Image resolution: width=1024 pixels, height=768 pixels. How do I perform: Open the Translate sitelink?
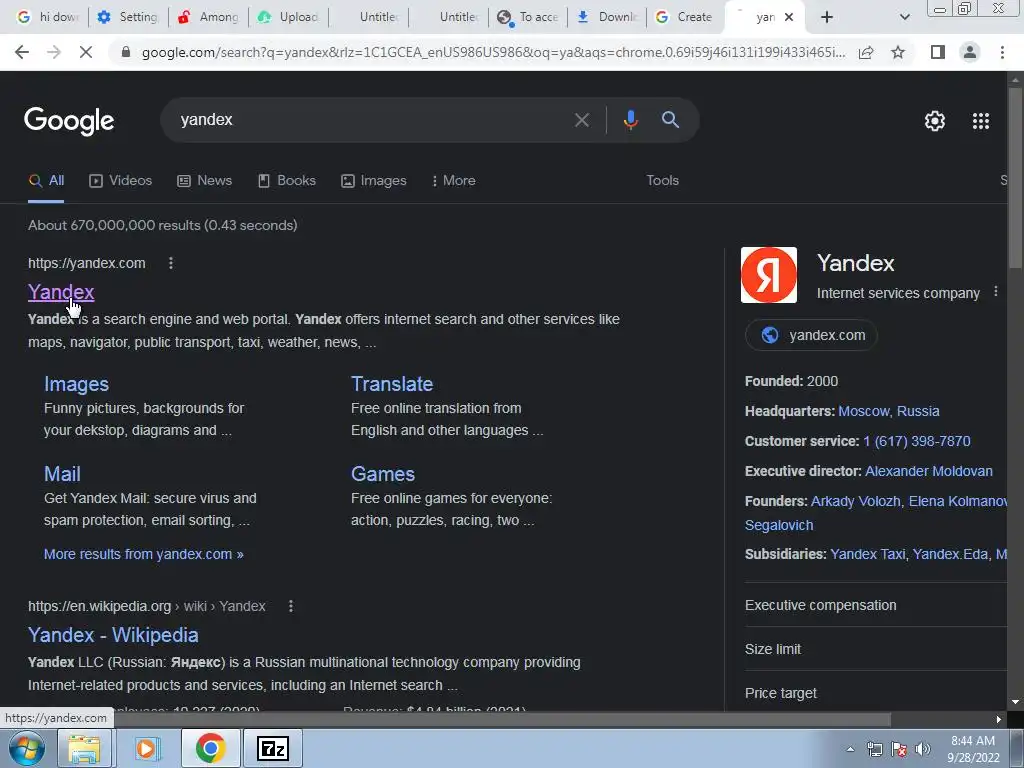392,384
